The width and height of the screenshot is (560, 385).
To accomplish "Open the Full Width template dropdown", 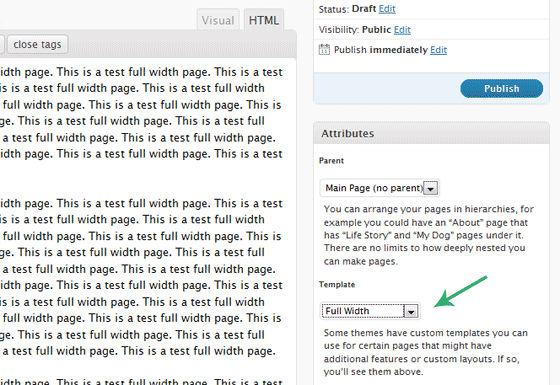I will click(370, 311).
